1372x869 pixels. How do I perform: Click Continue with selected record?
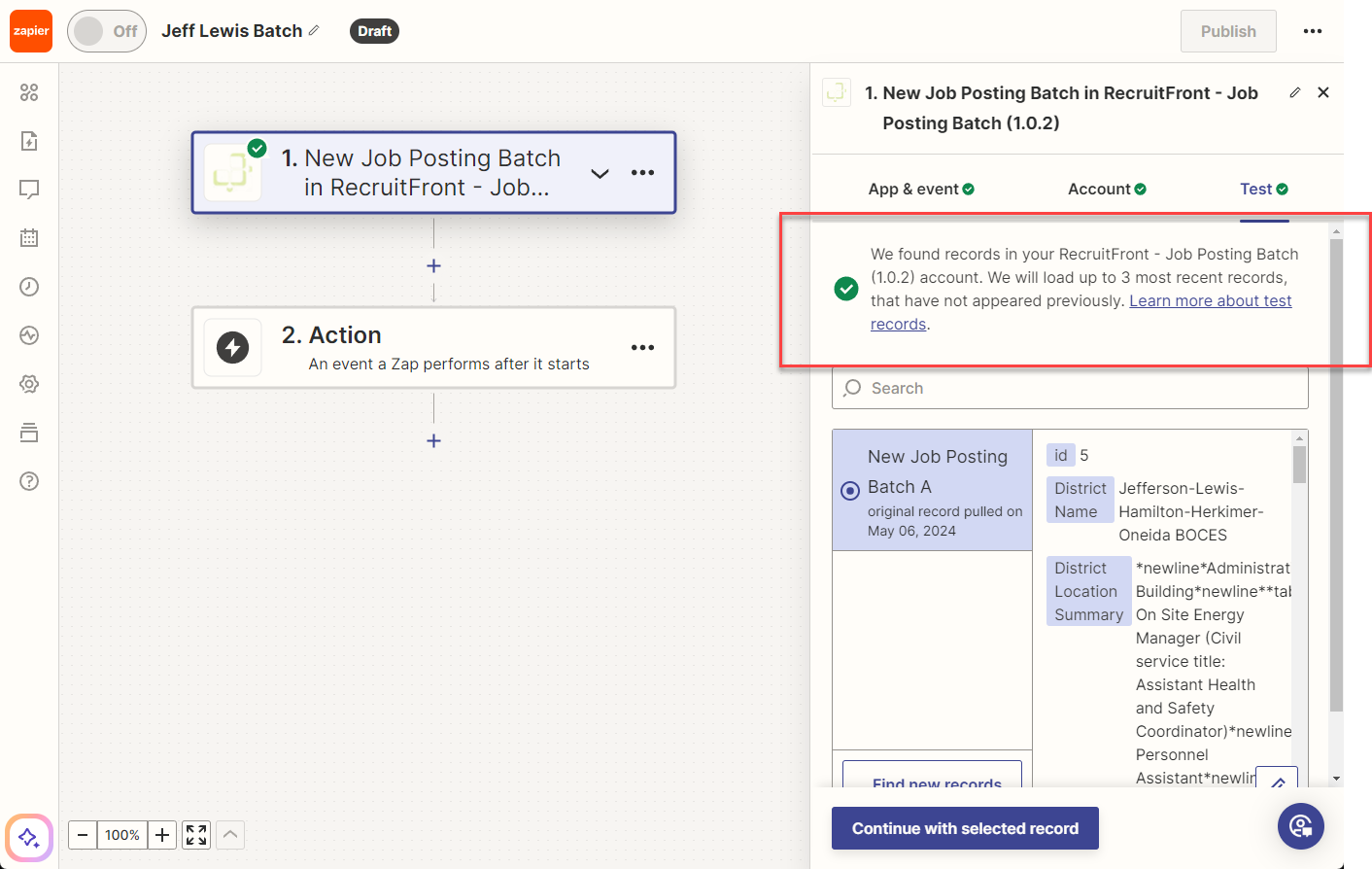click(965, 828)
